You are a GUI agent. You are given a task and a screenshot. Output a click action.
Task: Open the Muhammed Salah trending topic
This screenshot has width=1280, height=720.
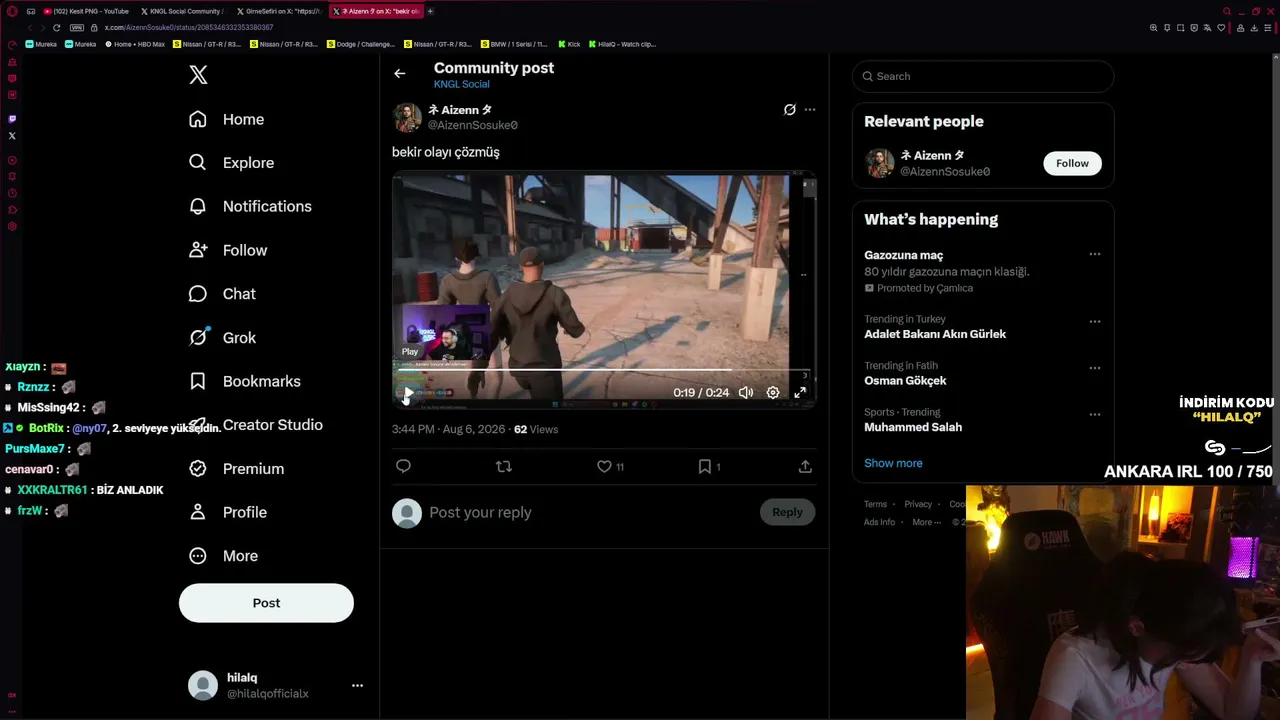(983, 420)
